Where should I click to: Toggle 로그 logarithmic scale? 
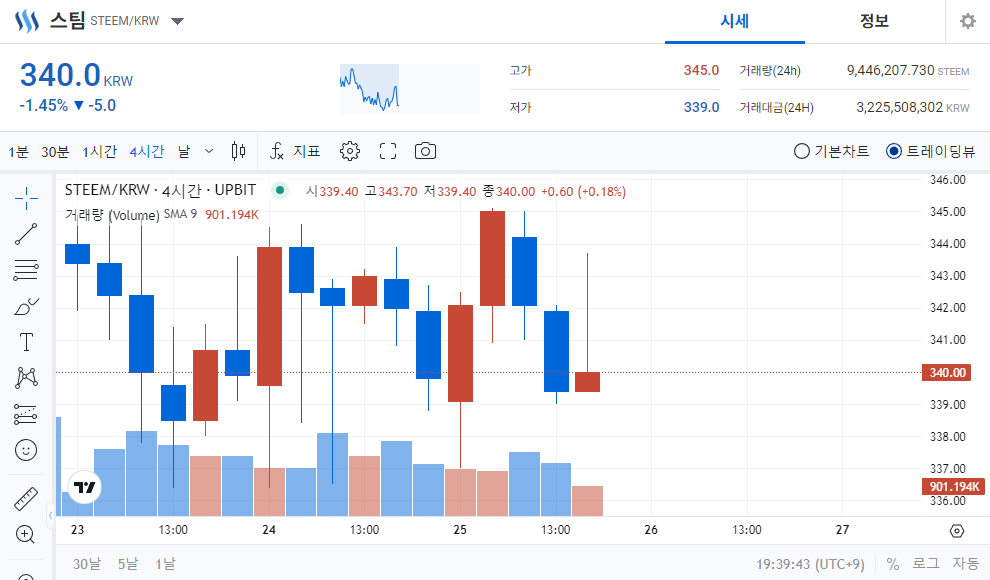click(x=926, y=564)
